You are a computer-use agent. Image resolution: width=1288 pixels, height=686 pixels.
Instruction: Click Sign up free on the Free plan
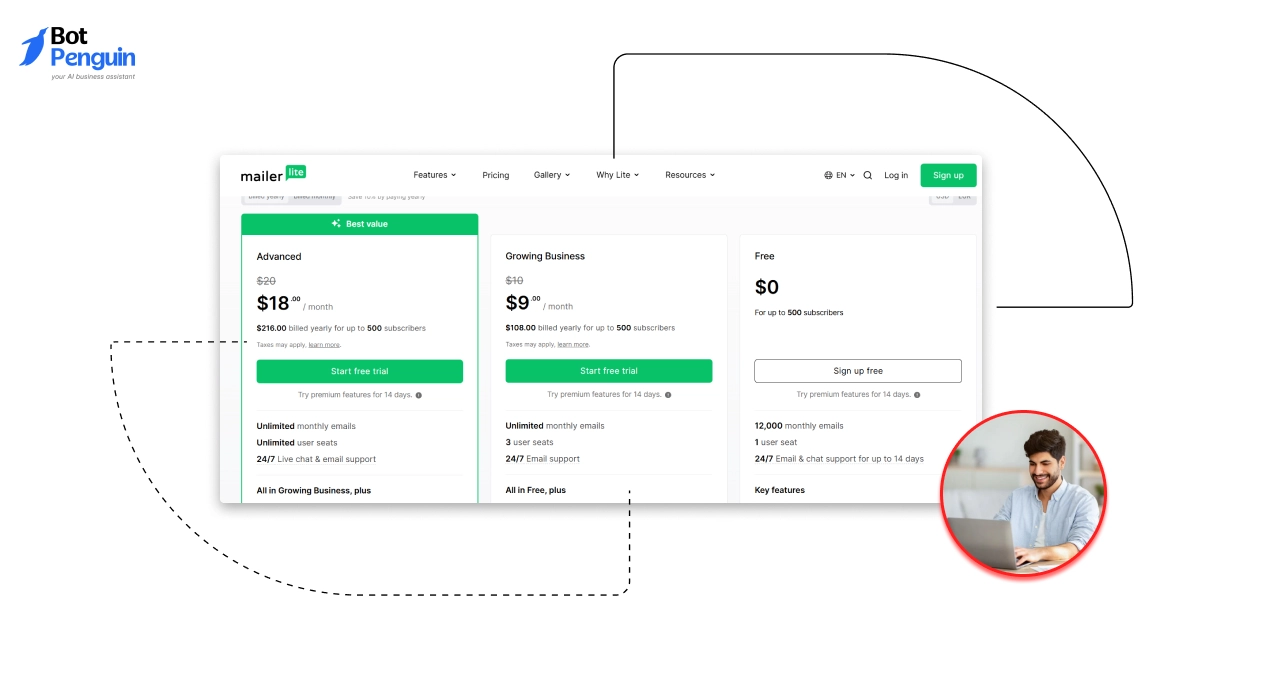[x=857, y=370]
